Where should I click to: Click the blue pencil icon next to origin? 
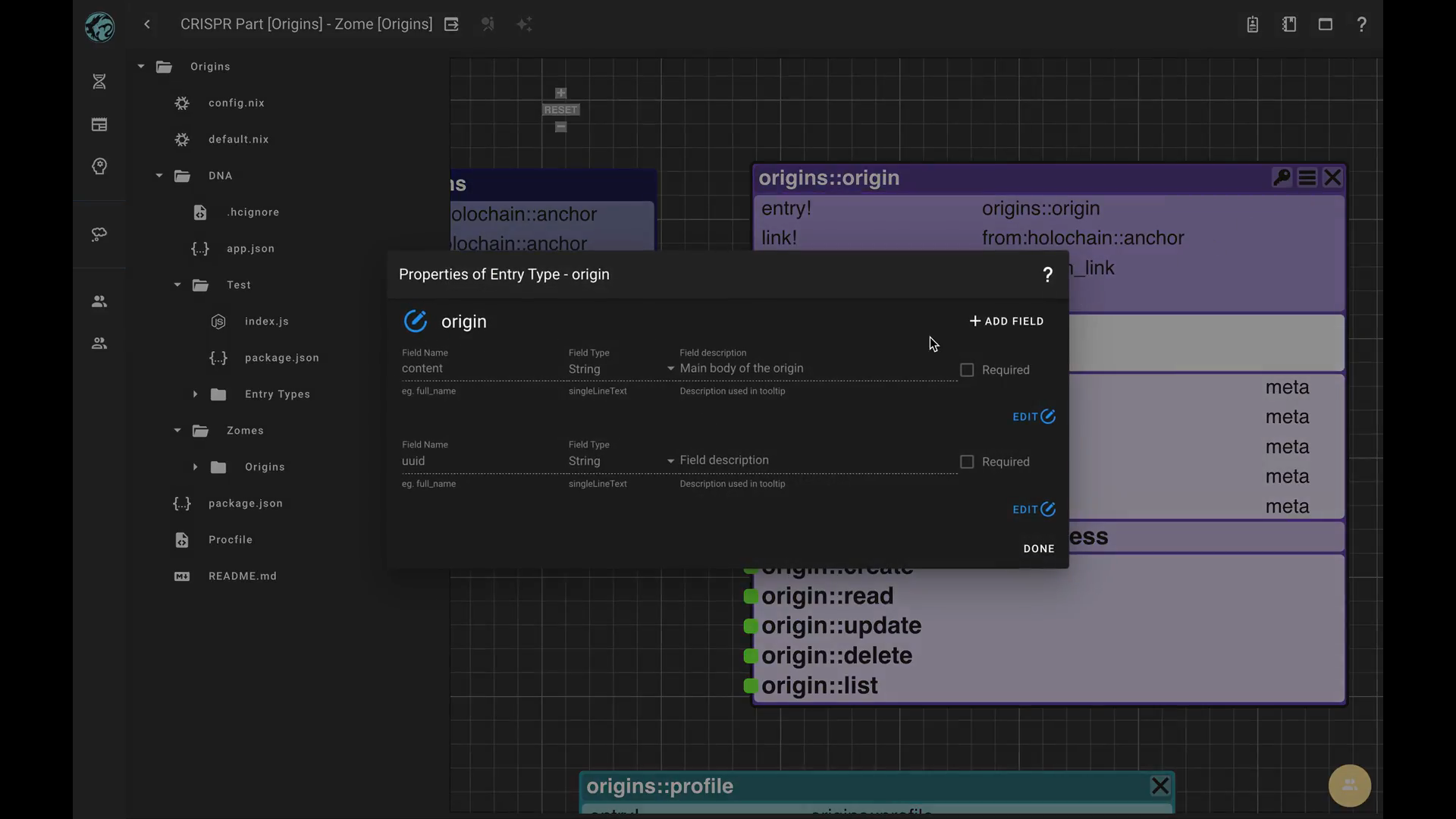415,322
